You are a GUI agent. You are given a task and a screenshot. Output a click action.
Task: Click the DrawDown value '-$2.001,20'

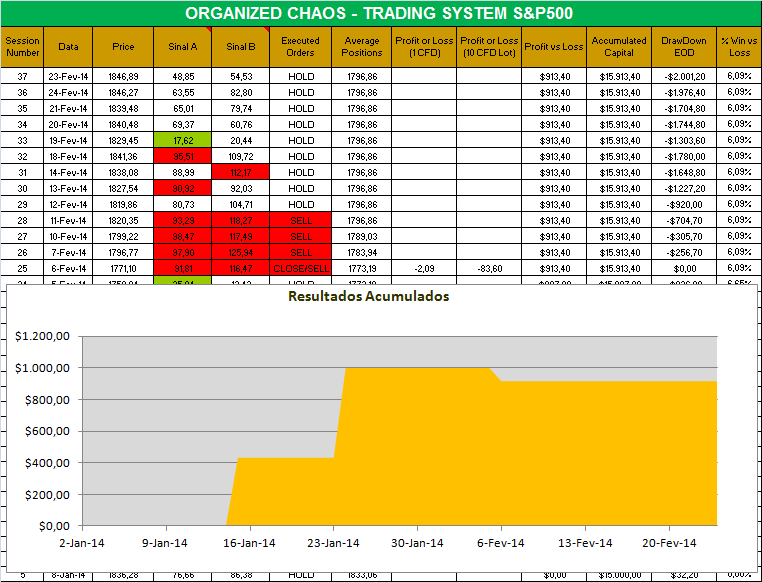coord(684,76)
